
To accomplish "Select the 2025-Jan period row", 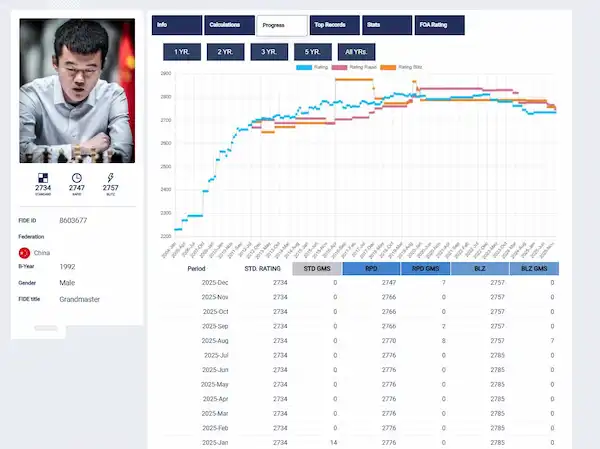I will [360, 442].
